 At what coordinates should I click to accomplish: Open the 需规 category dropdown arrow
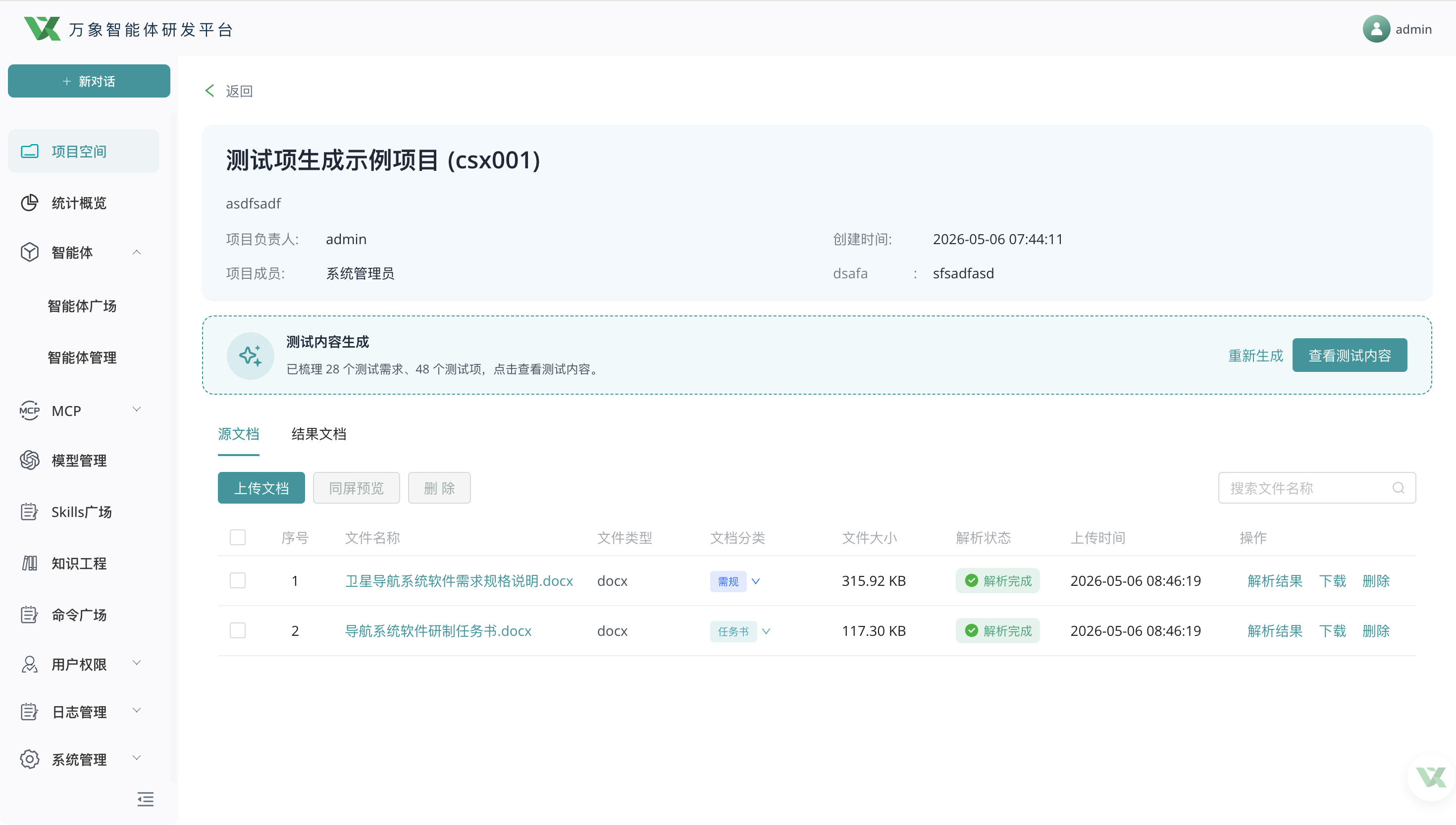coord(756,581)
